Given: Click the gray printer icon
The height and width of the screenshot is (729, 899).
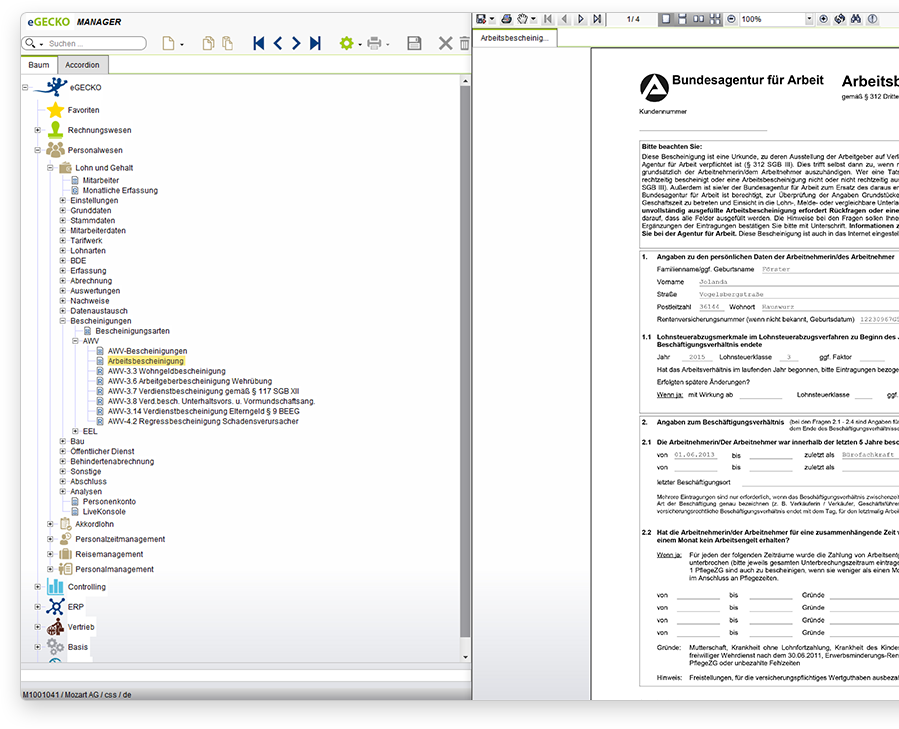Looking at the screenshot, I should coord(374,43).
